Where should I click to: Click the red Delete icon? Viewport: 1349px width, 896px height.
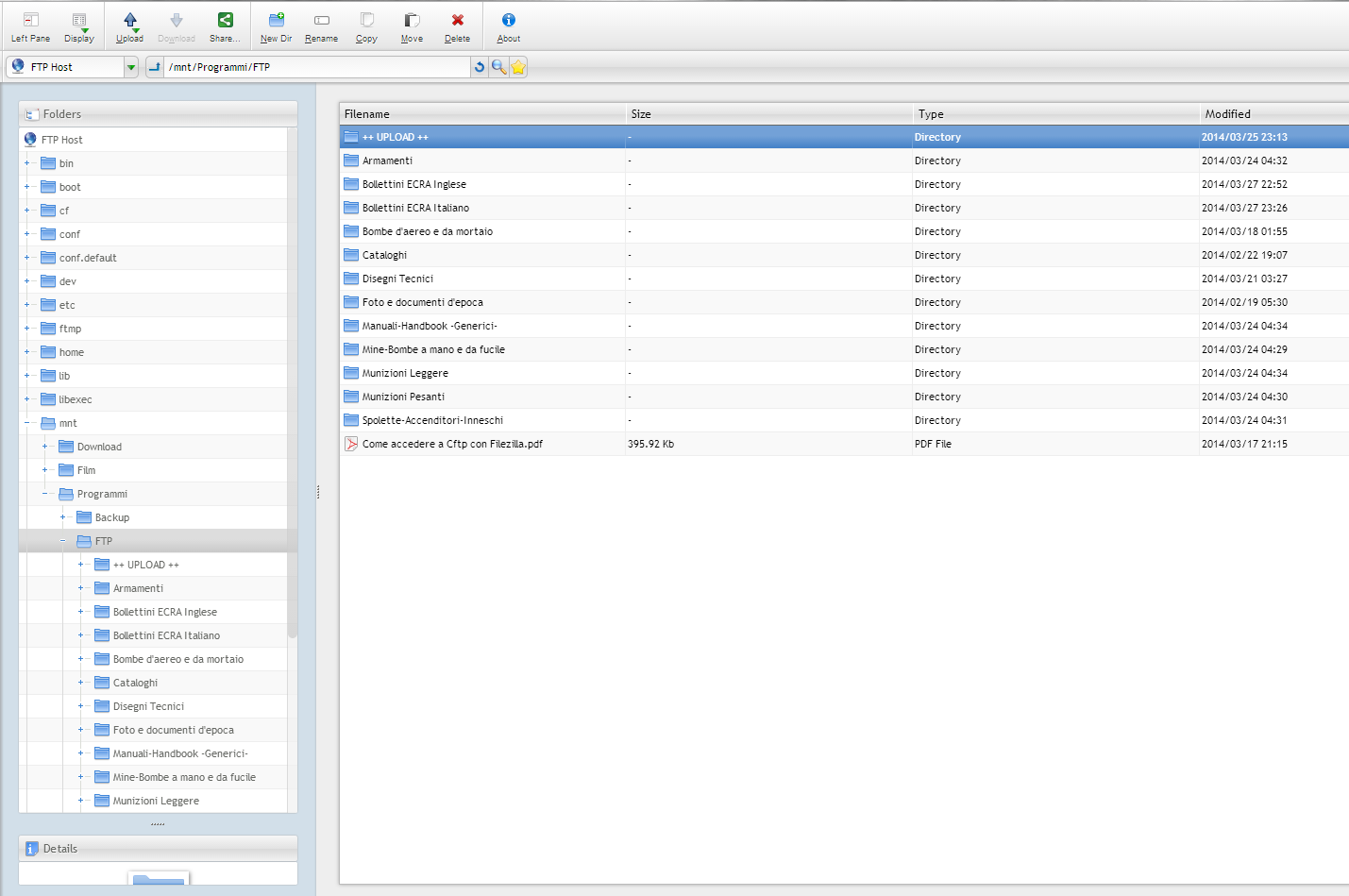click(458, 20)
